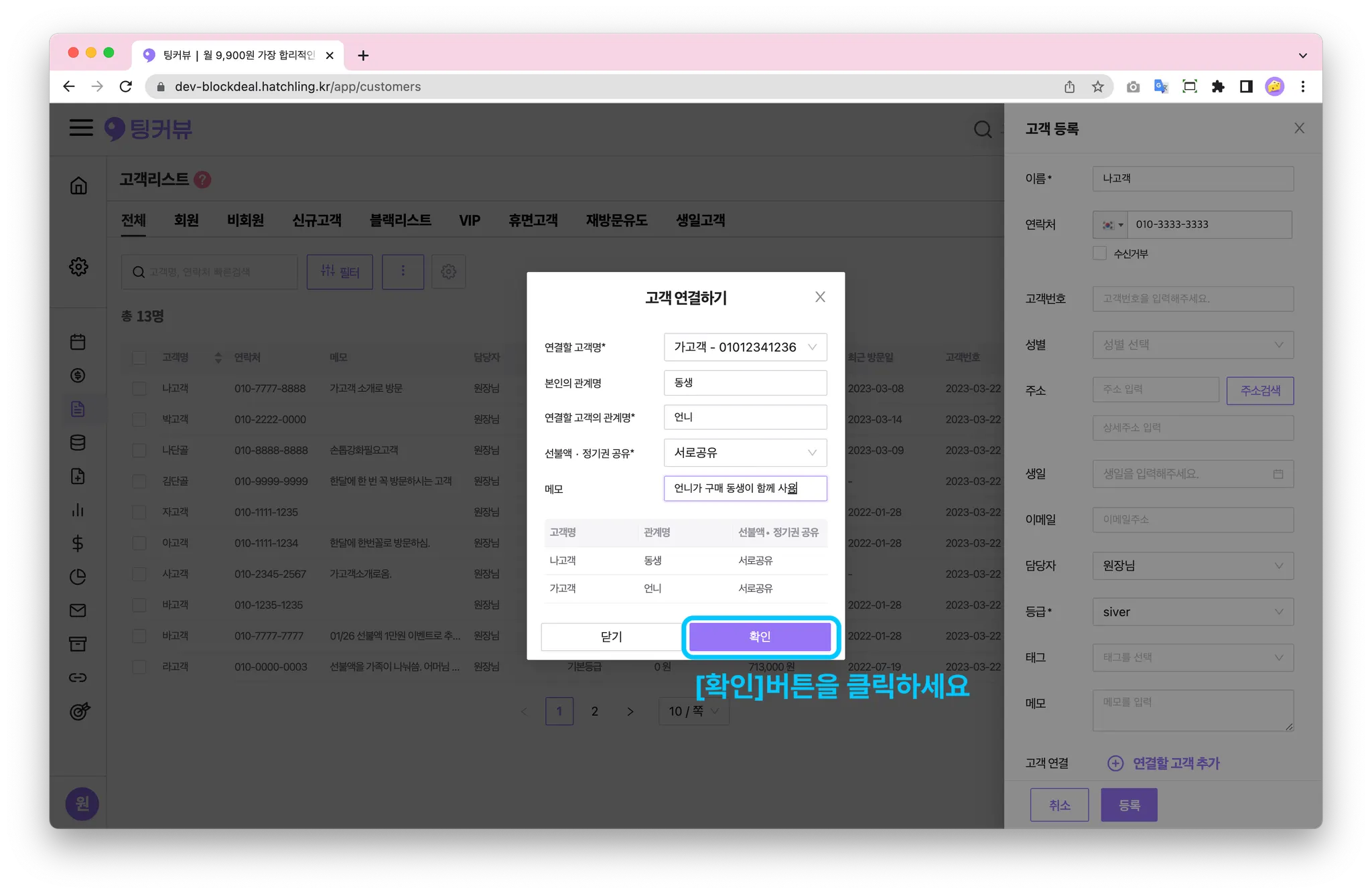Toggle the 수신거부 checkbox
The image size is (1372, 894).
(x=1099, y=253)
